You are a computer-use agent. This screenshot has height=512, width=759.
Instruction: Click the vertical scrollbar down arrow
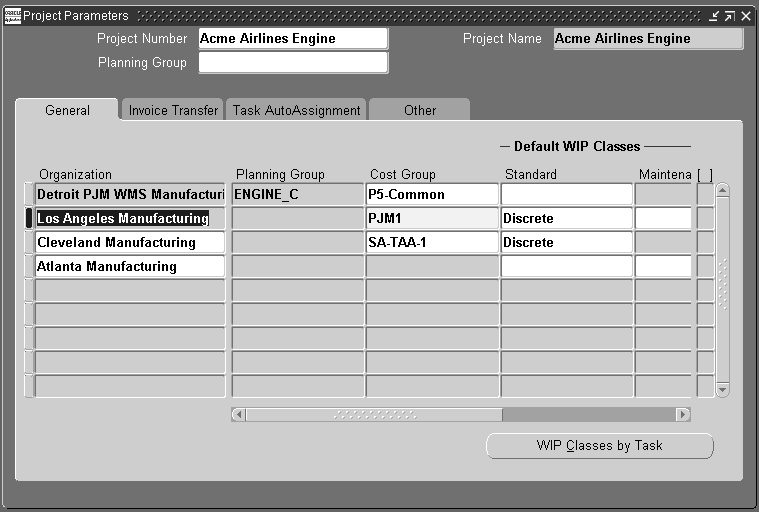(722, 390)
